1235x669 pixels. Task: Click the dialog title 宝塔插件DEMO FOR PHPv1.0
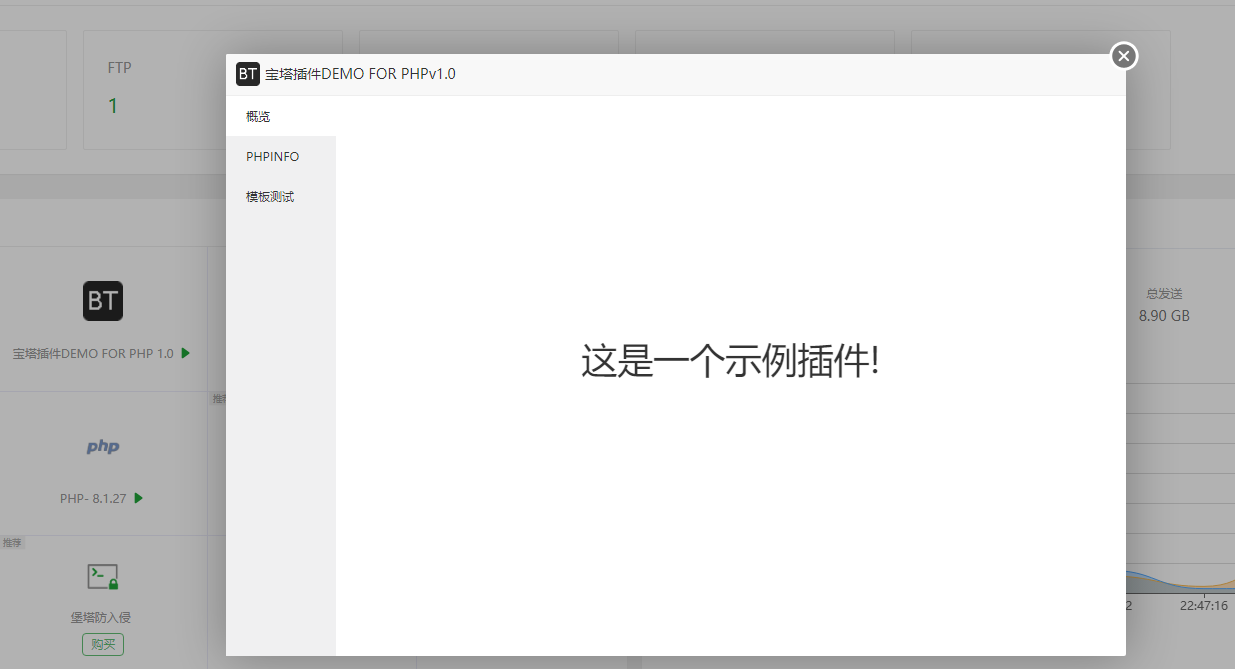(x=360, y=74)
